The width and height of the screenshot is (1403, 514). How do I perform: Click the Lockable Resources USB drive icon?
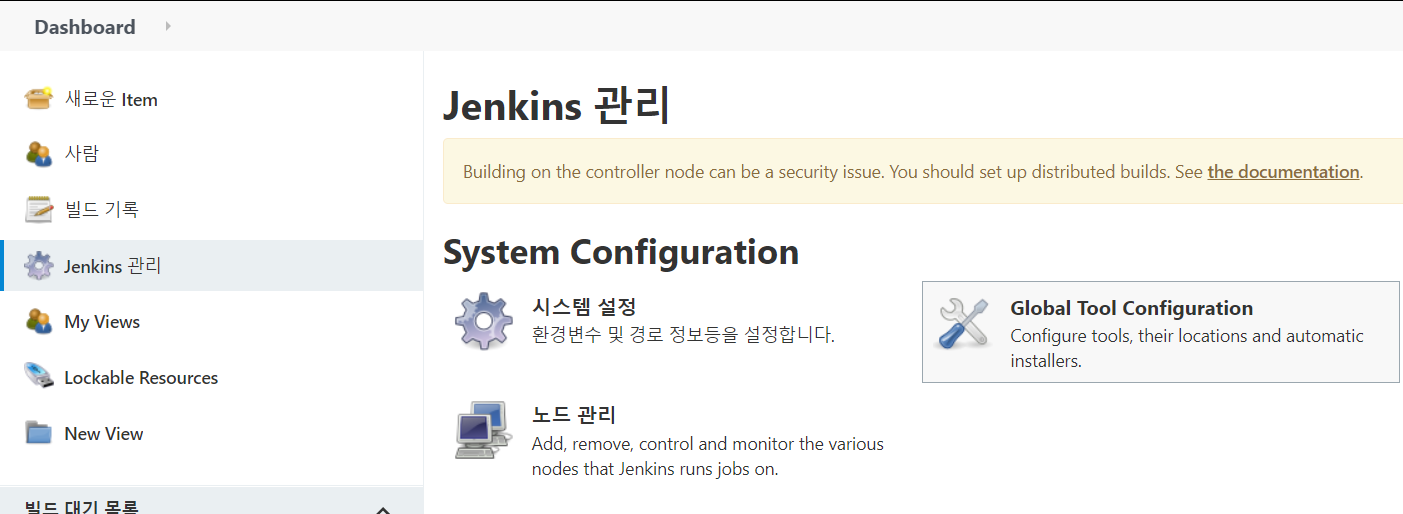point(38,377)
